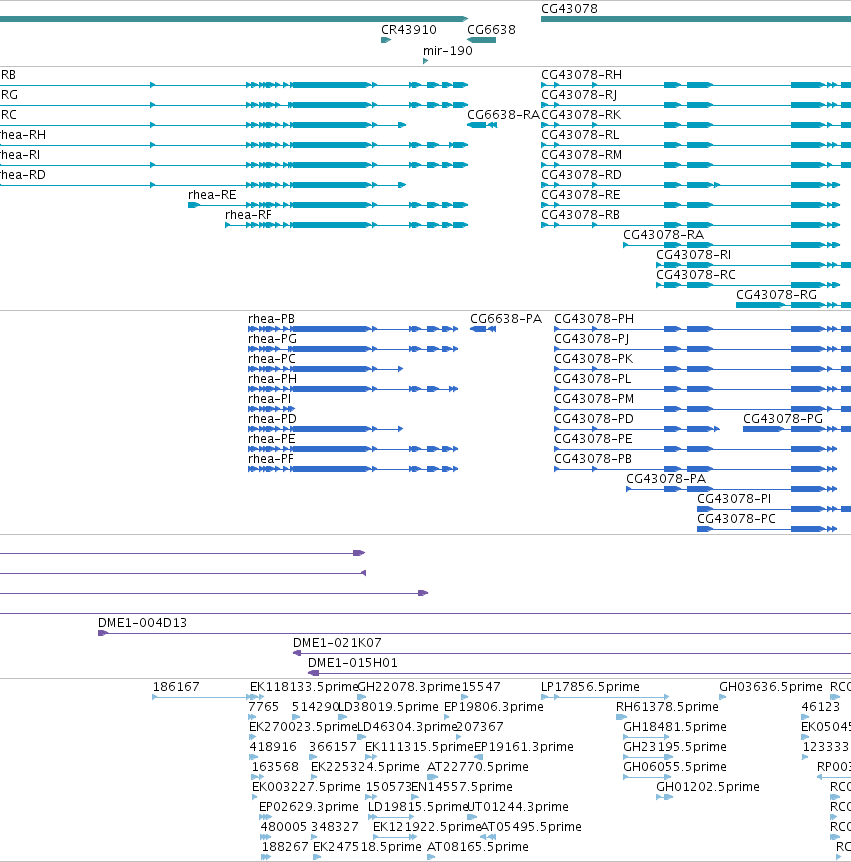Select the CG43078 gene label

pos(569,9)
